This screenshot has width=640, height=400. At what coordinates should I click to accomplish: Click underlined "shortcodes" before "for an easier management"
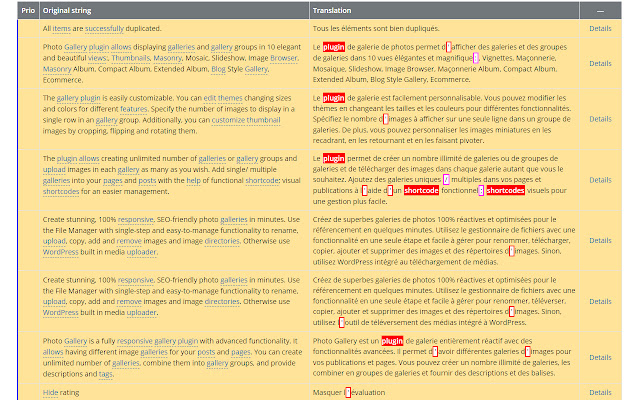pos(61,191)
